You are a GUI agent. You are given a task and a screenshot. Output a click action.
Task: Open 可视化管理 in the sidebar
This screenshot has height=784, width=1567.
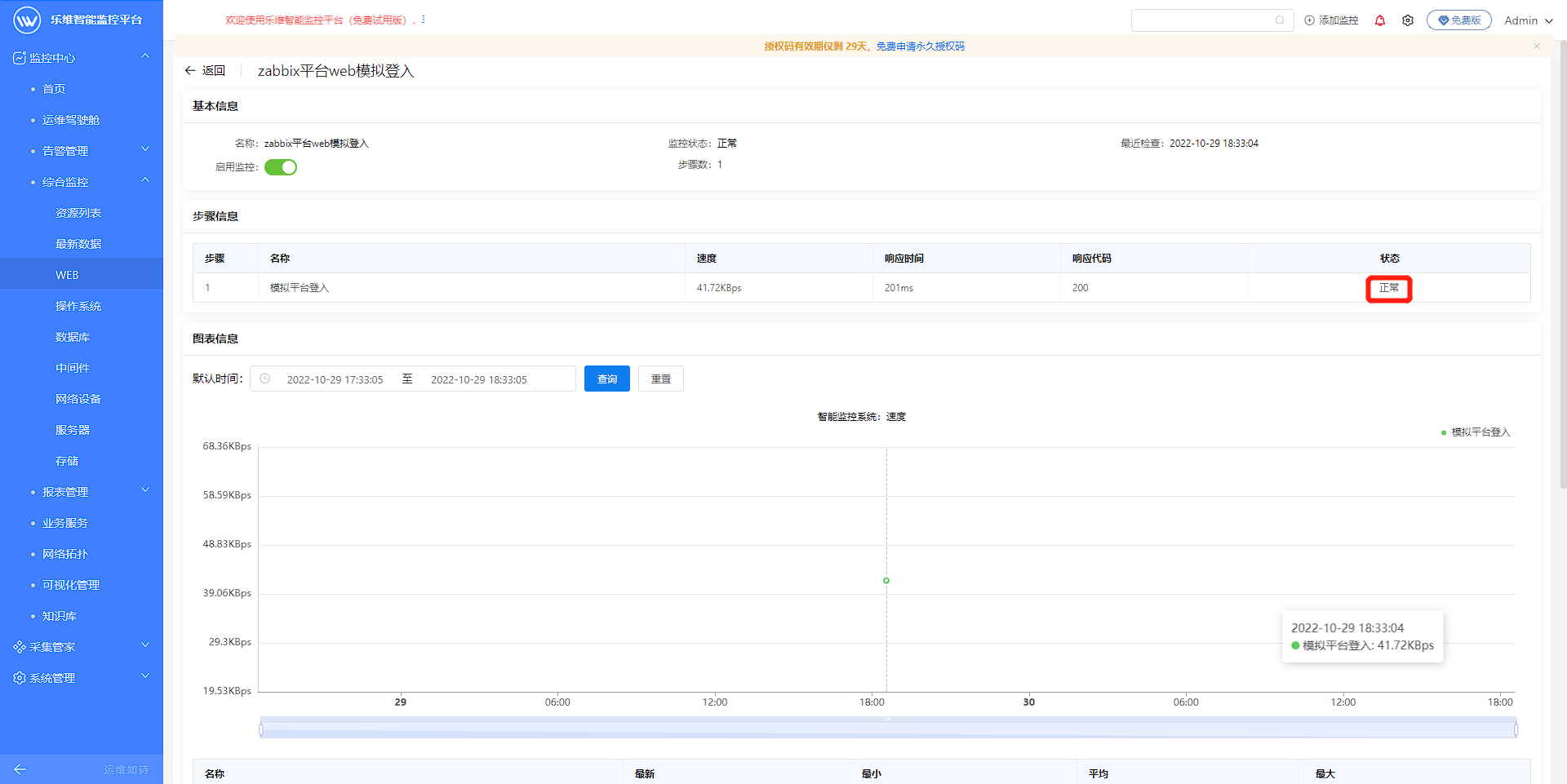click(71, 585)
